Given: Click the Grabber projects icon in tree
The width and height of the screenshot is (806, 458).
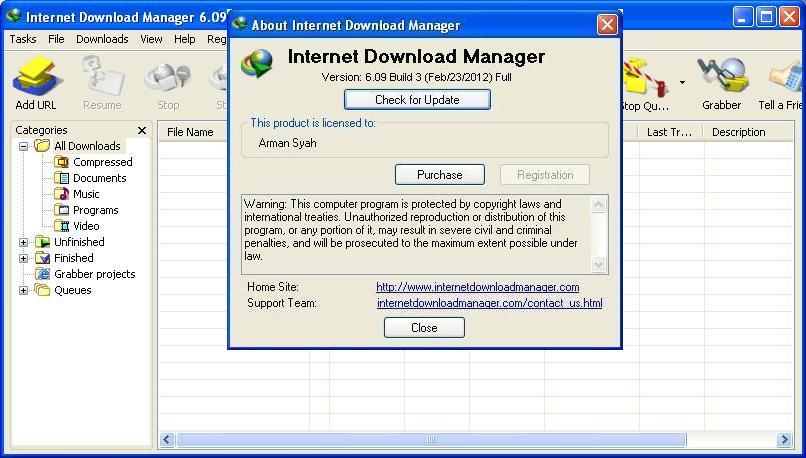Looking at the screenshot, I should click(x=43, y=274).
